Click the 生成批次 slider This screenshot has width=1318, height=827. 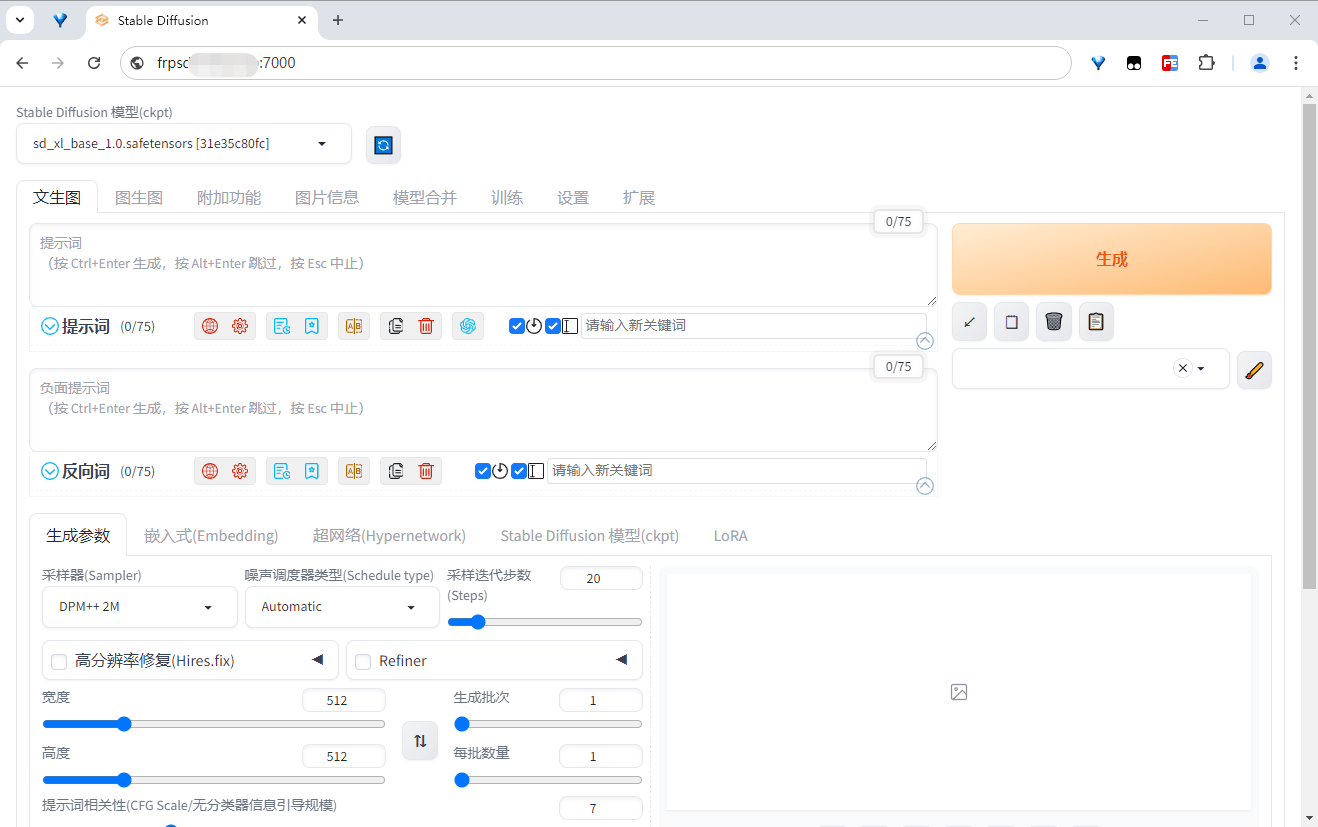(548, 724)
